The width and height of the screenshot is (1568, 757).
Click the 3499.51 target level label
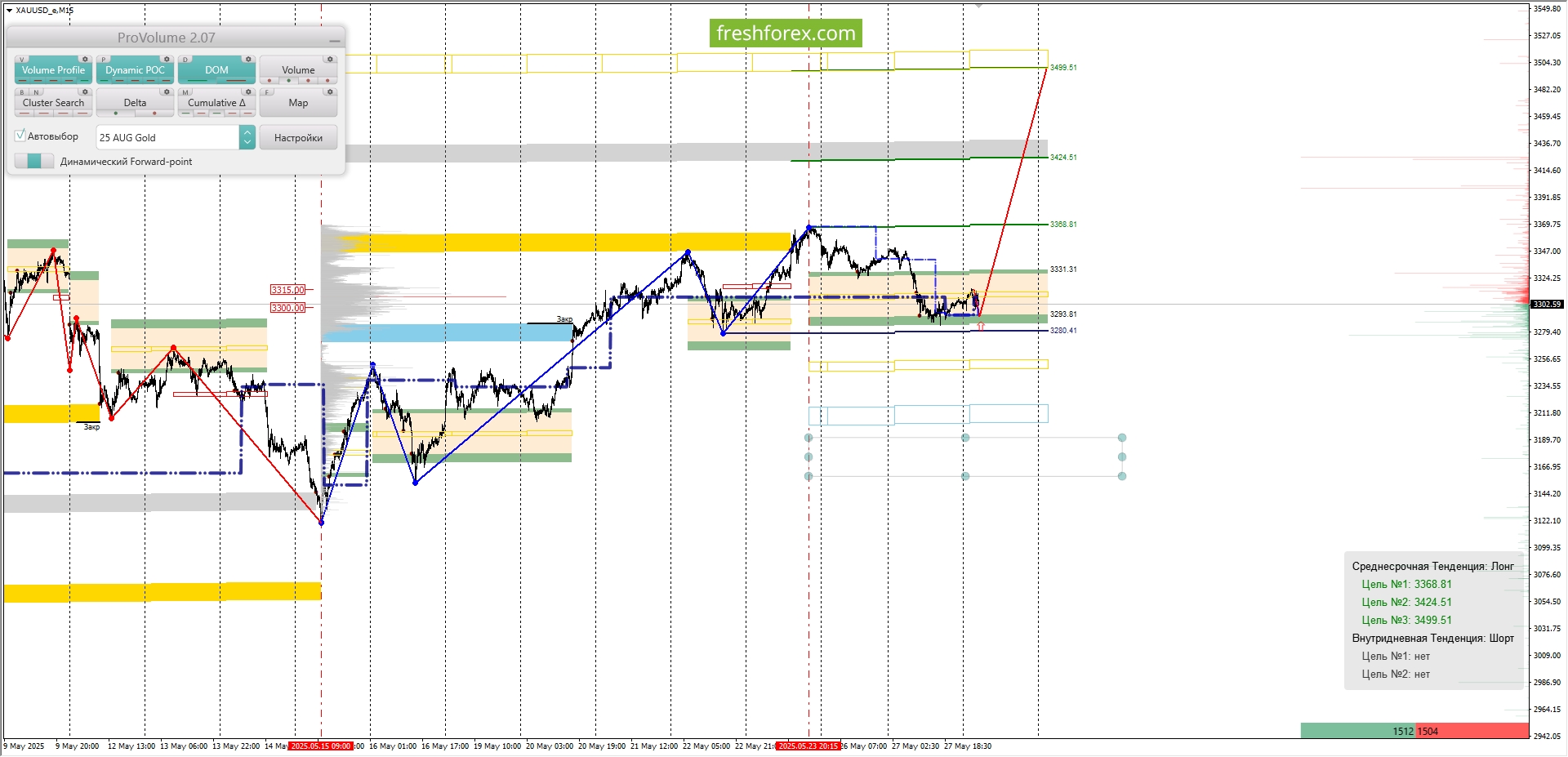[x=1063, y=68]
